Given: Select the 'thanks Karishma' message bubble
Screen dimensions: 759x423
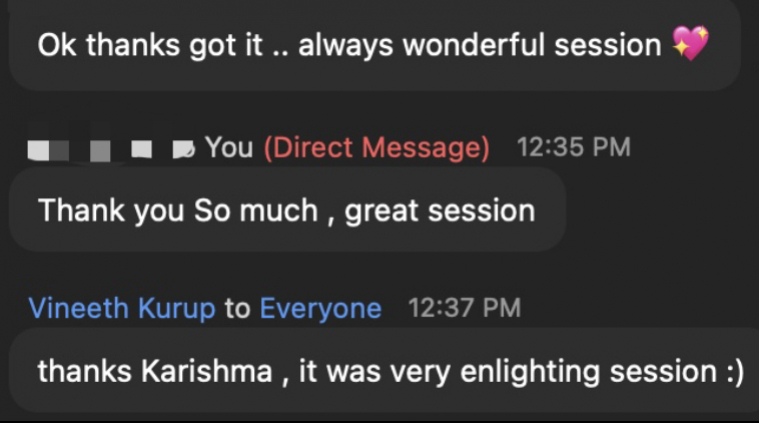Looking at the screenshot, I should click(390, 372).
